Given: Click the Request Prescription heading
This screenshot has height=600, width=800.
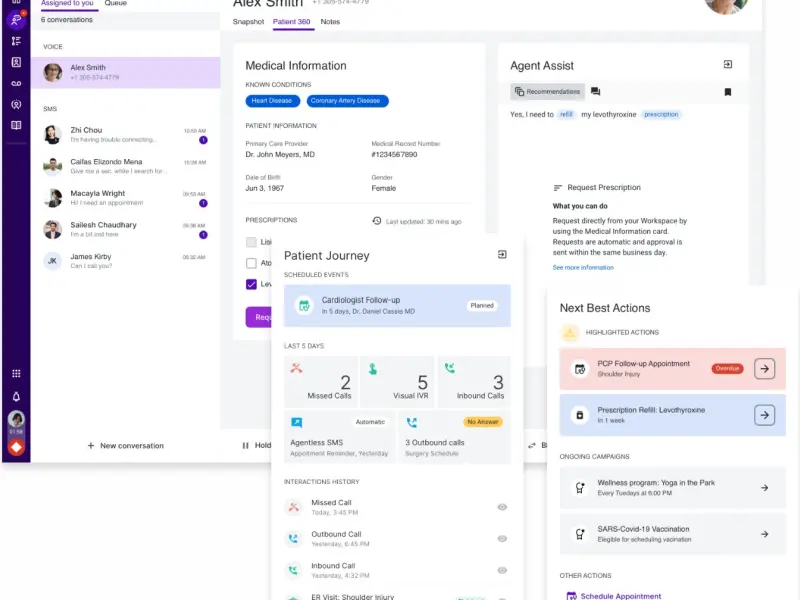Looking at the screenshot, I should coord(604,188).
